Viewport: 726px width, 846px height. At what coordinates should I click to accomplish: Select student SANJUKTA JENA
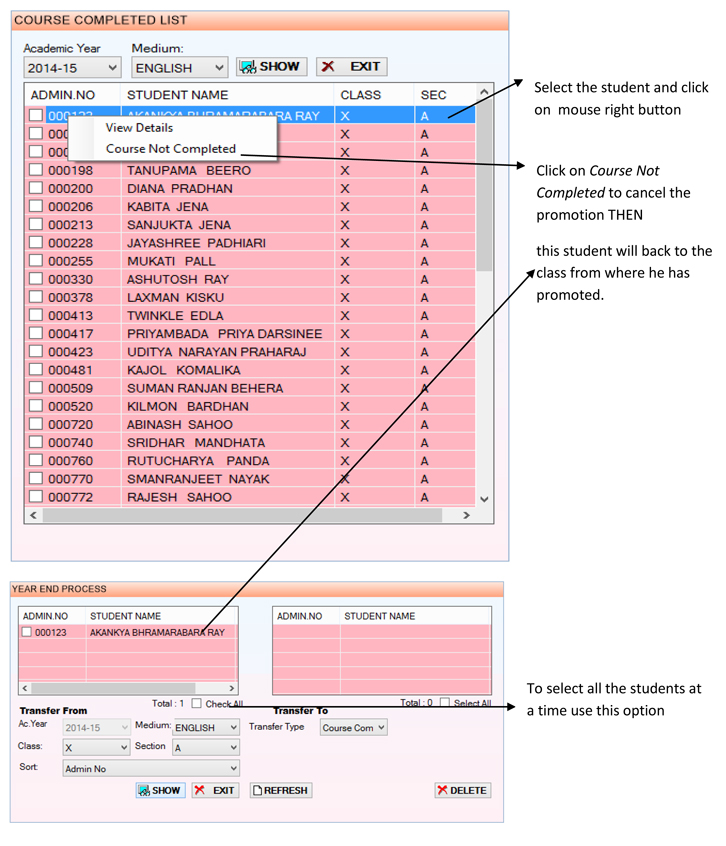pyautogui.click(x=179, y=225)
